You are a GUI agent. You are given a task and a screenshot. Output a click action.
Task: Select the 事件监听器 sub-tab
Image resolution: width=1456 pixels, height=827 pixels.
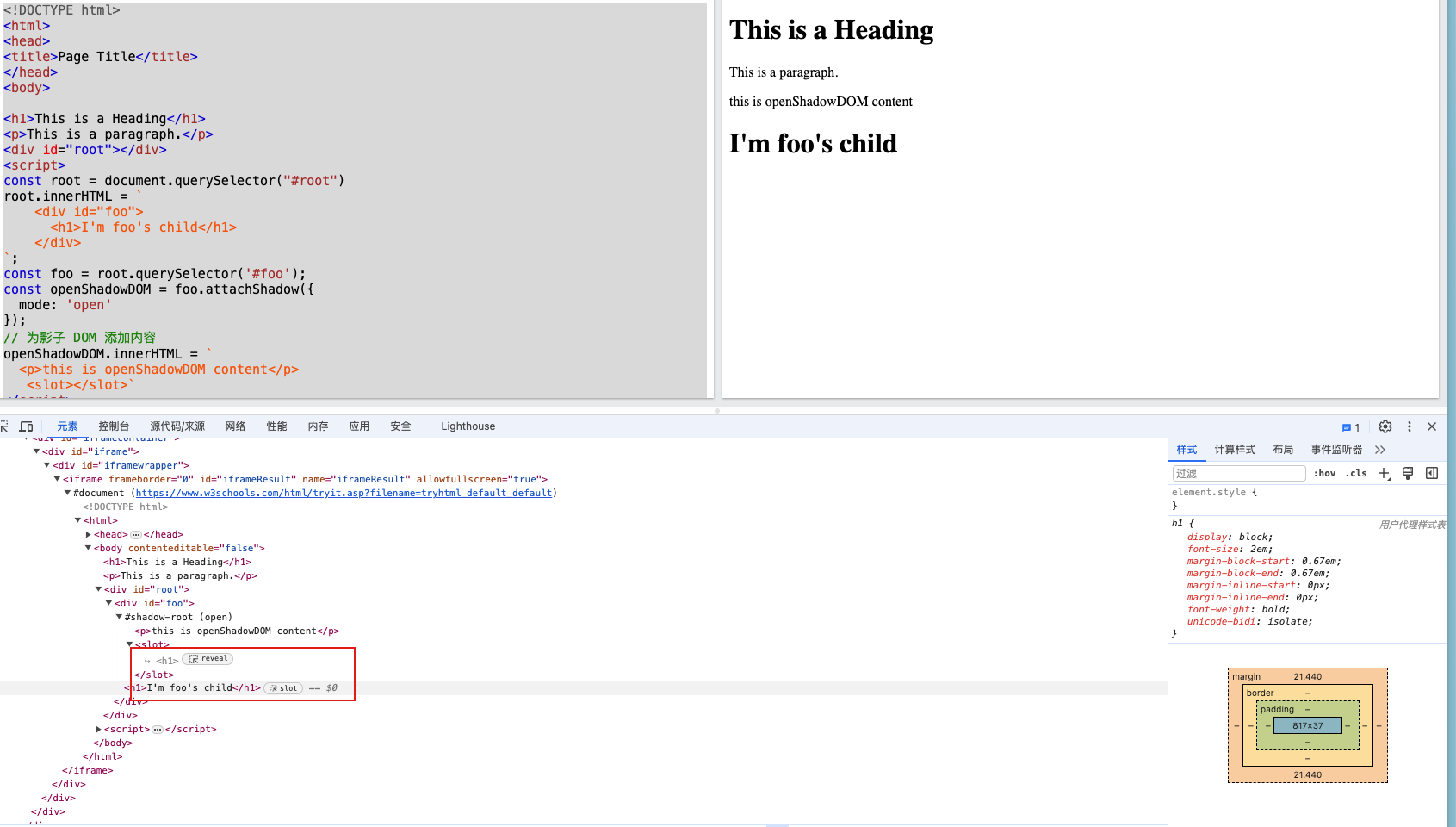1337,450
